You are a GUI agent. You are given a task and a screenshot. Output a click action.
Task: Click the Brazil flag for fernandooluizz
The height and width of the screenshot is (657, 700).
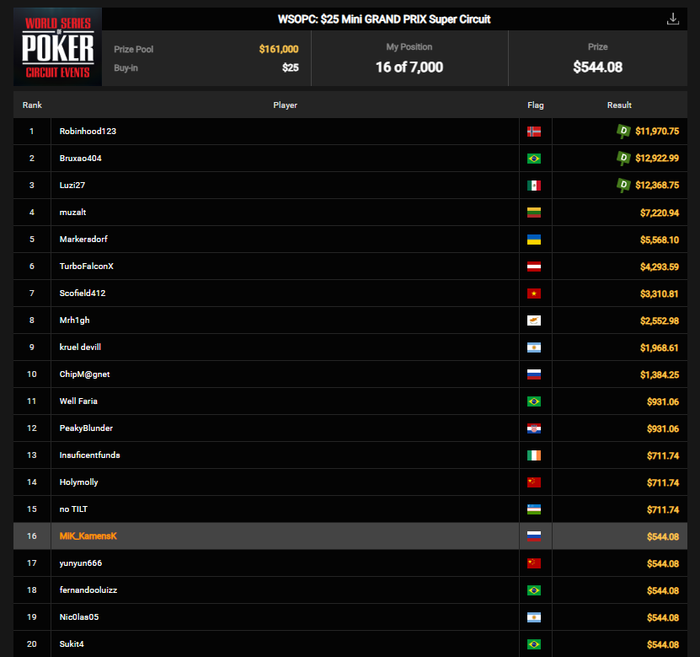pos(534,590)
